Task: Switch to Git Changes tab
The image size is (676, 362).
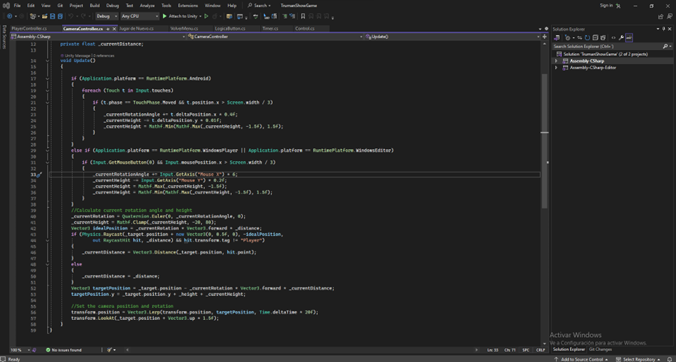Action: click(600, 350)
